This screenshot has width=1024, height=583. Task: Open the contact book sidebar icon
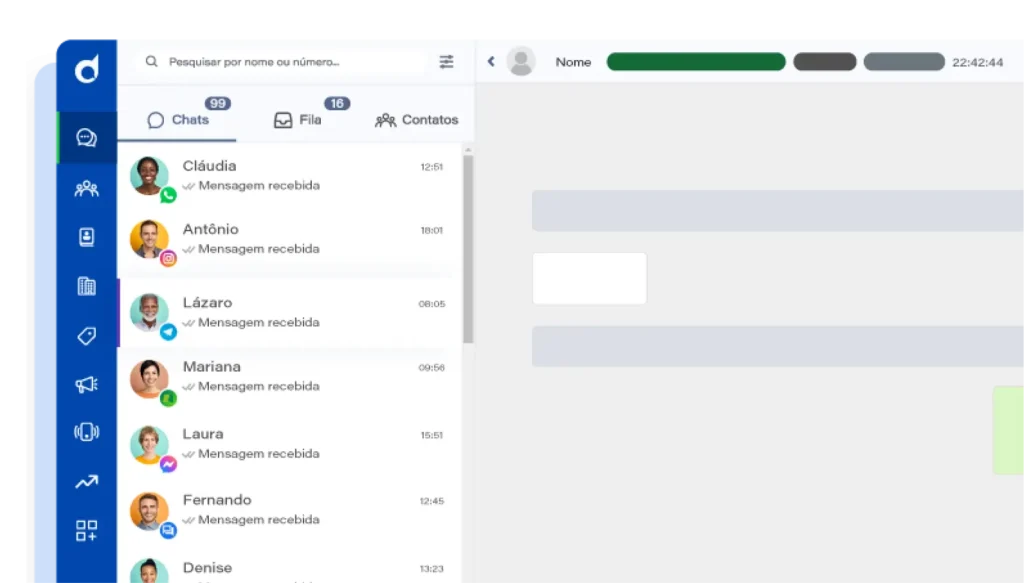87,237
